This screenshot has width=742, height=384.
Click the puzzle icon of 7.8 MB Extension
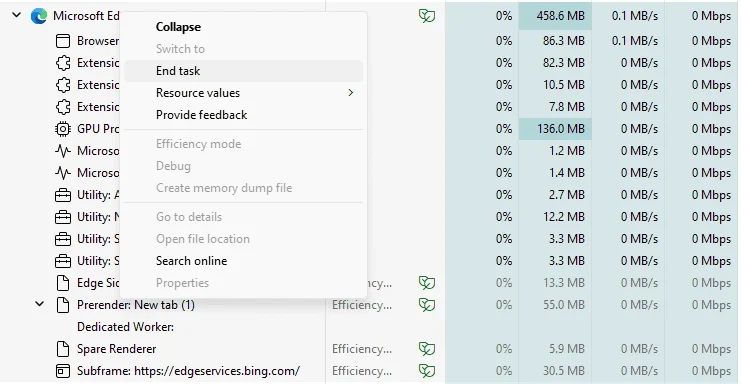tap(63, 107)
